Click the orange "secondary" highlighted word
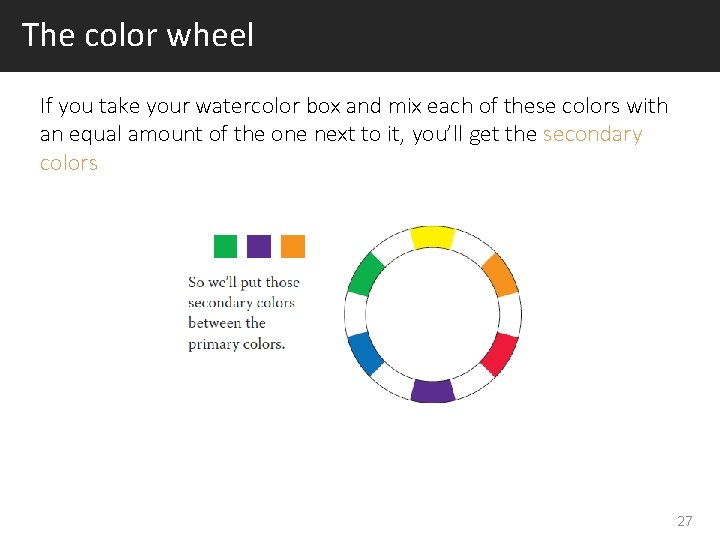 592,134
